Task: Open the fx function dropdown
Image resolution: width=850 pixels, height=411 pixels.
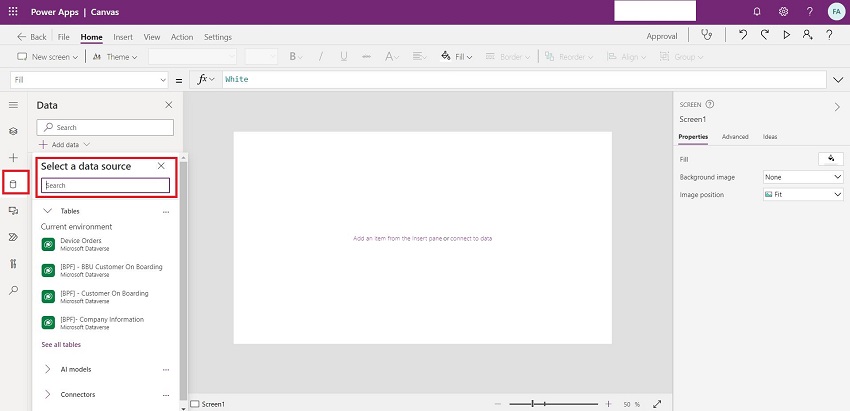Action: pyautogui.click(x=205, y=79)
